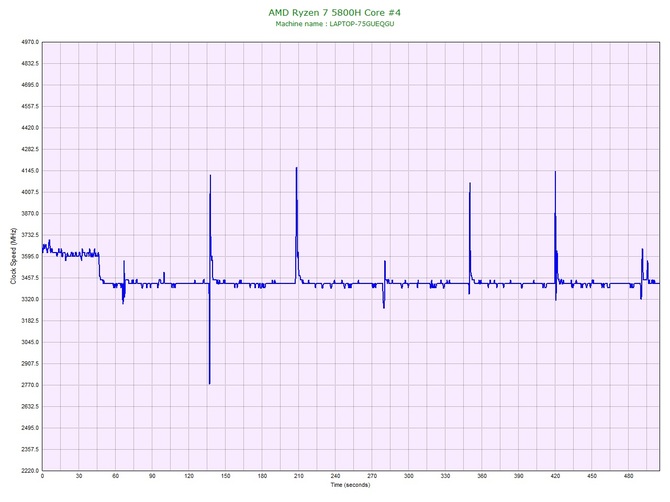Click the 4145.0 y-axis value
The height and width of the screenshot is (502, 670).
point(30,171)
